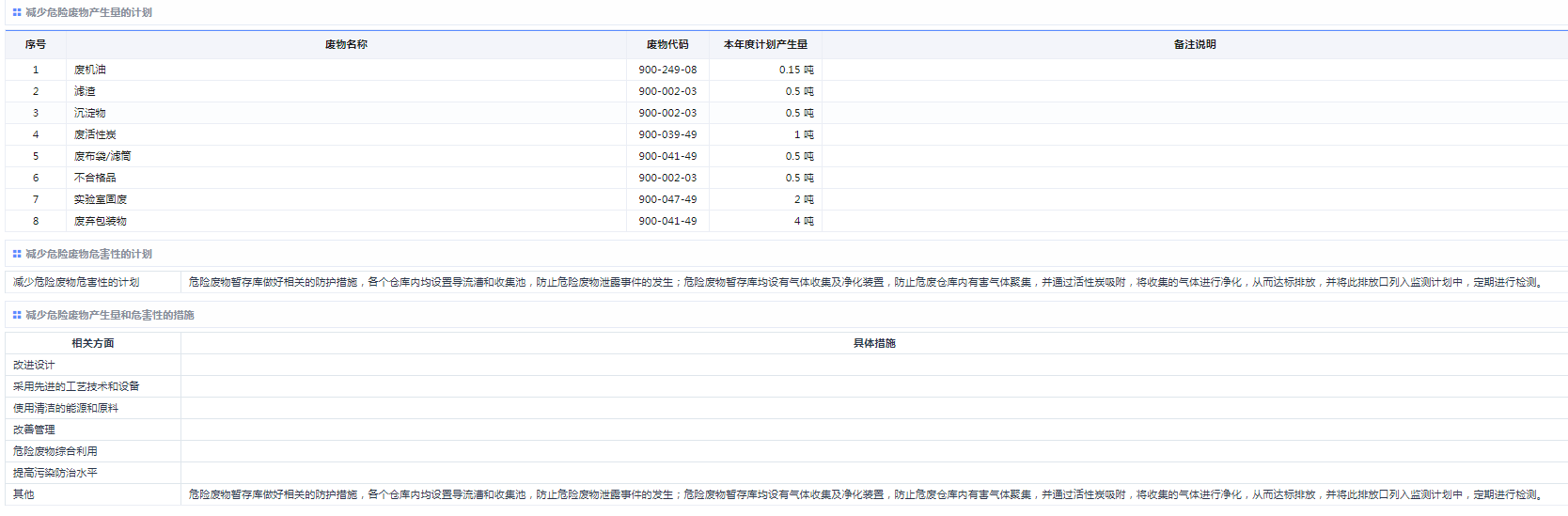Screen dimensions: 1568x516
Task: Click the 危险废物综合利用 row label
Action: 55,452
